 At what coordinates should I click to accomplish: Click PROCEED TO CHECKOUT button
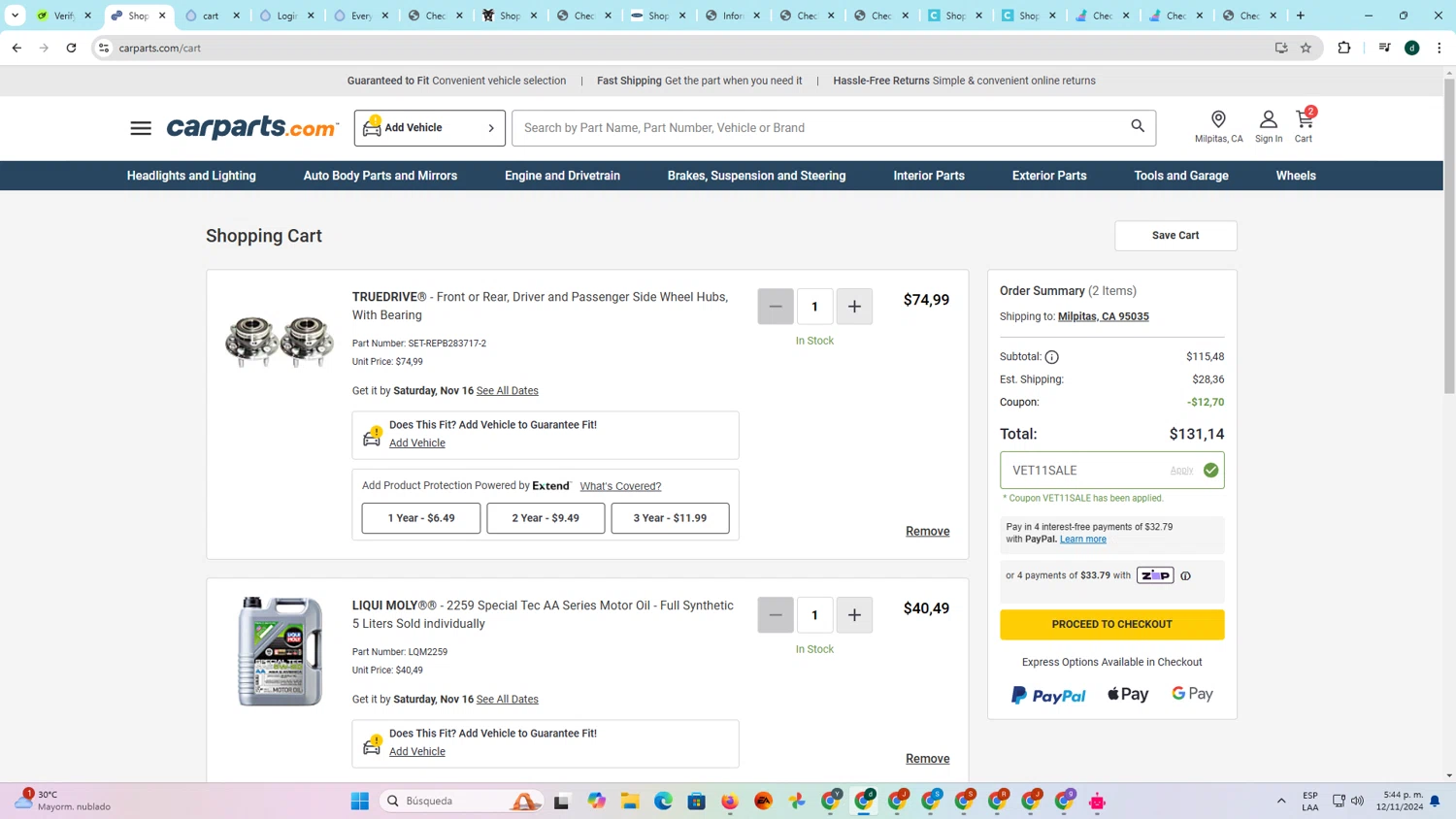coord(1112,625)
